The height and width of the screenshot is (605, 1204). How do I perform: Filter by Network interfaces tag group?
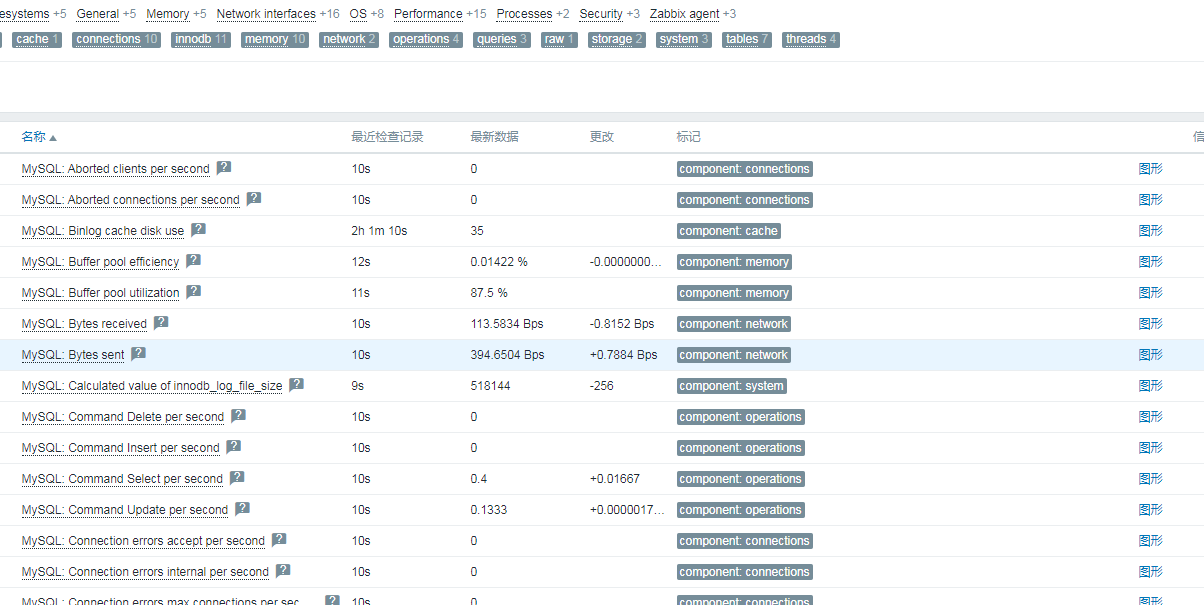coord(266,14)
